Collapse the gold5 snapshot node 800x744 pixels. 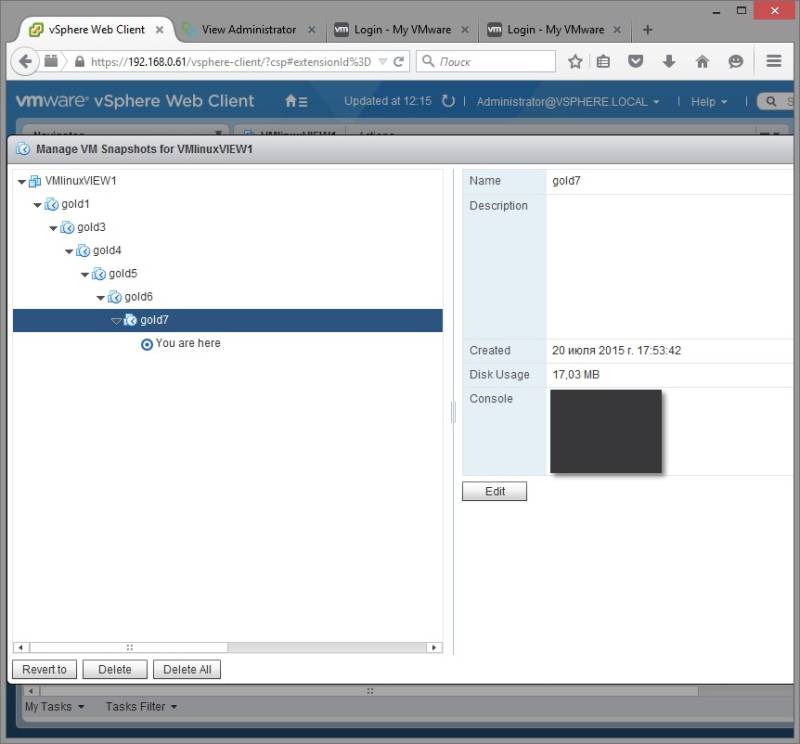tap(85, 275)
